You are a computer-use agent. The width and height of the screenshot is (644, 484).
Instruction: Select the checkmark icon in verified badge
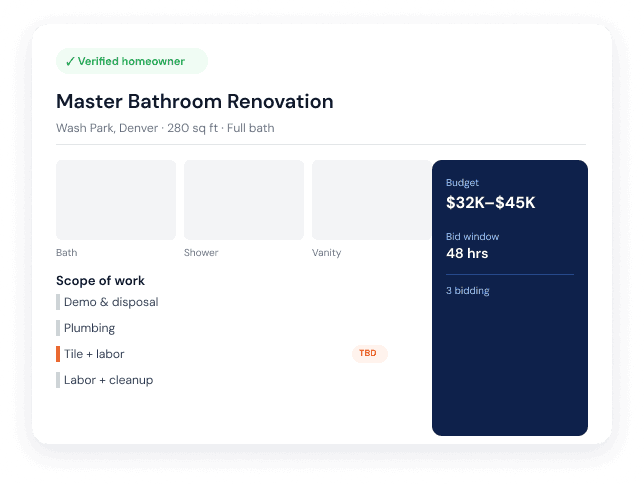point(70,62)
